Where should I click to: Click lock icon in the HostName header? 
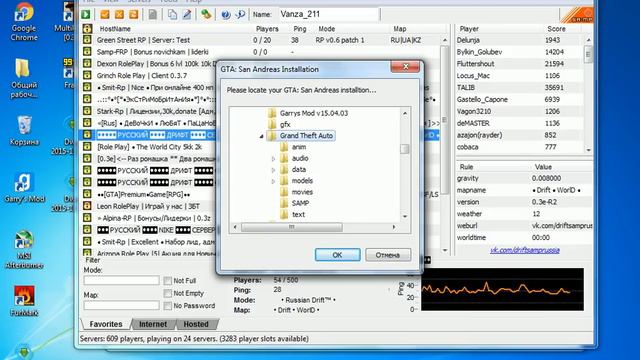(87, 29)
